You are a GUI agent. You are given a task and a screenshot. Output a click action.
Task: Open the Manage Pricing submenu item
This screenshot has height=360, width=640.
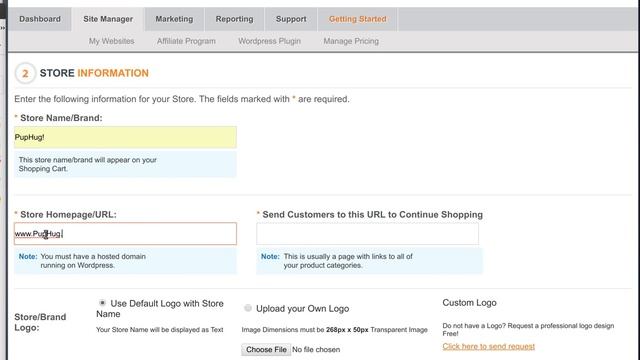tap(351, 41)
